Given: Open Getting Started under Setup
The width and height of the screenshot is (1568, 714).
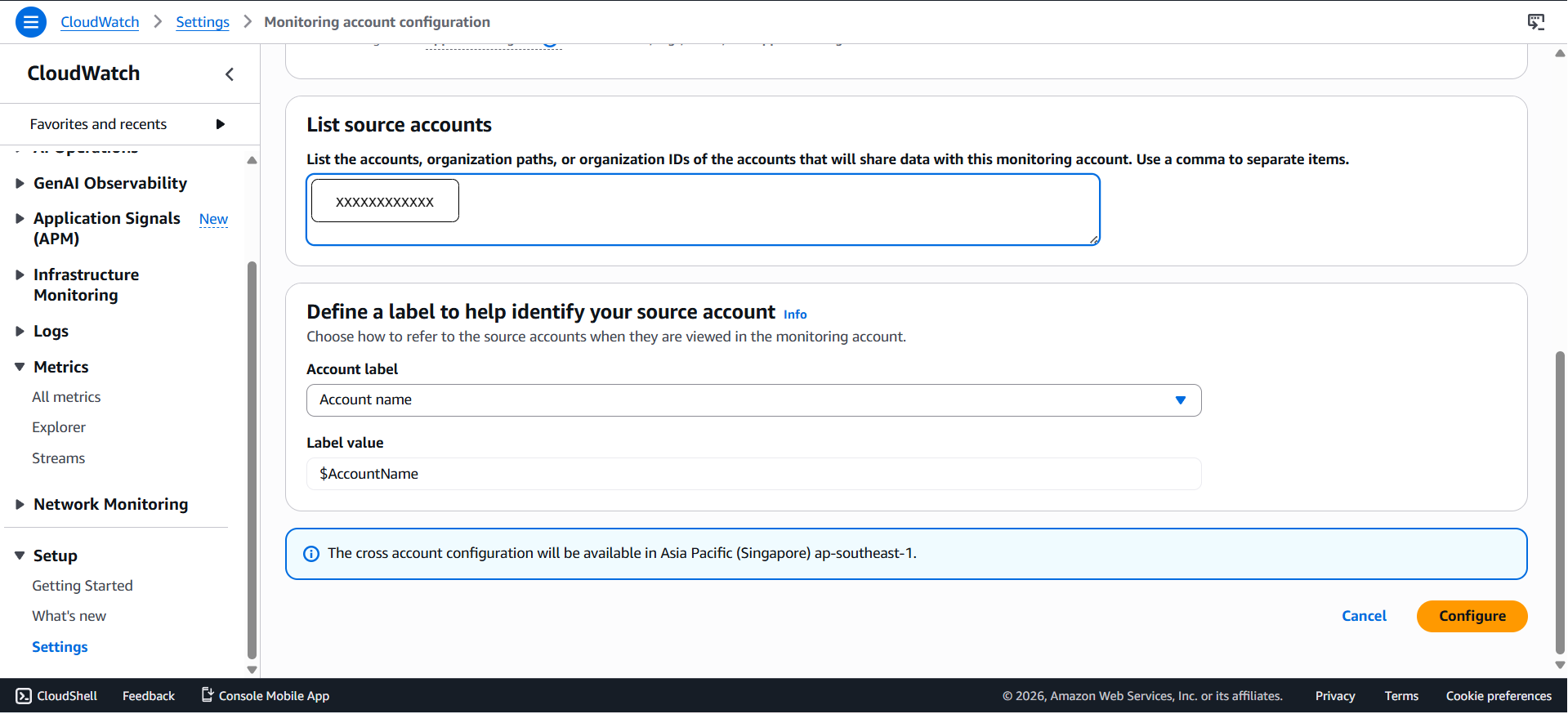Looking at the screenshot, I should coord(83,586).
